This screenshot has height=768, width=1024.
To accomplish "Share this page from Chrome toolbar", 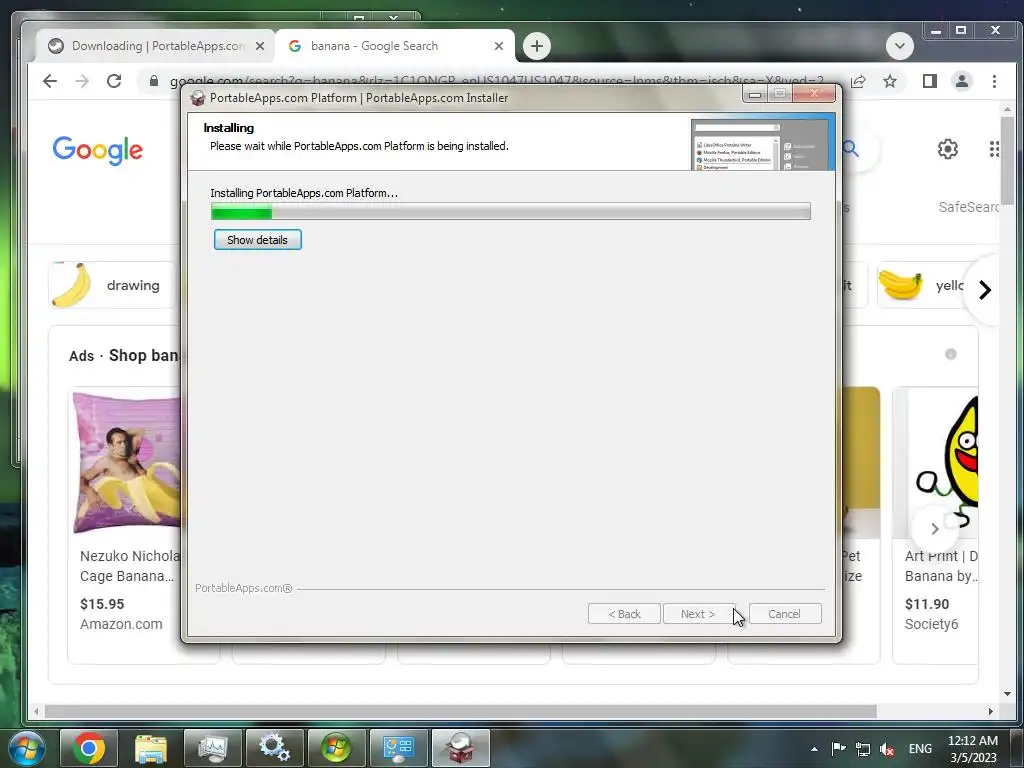I will point(857,81).
